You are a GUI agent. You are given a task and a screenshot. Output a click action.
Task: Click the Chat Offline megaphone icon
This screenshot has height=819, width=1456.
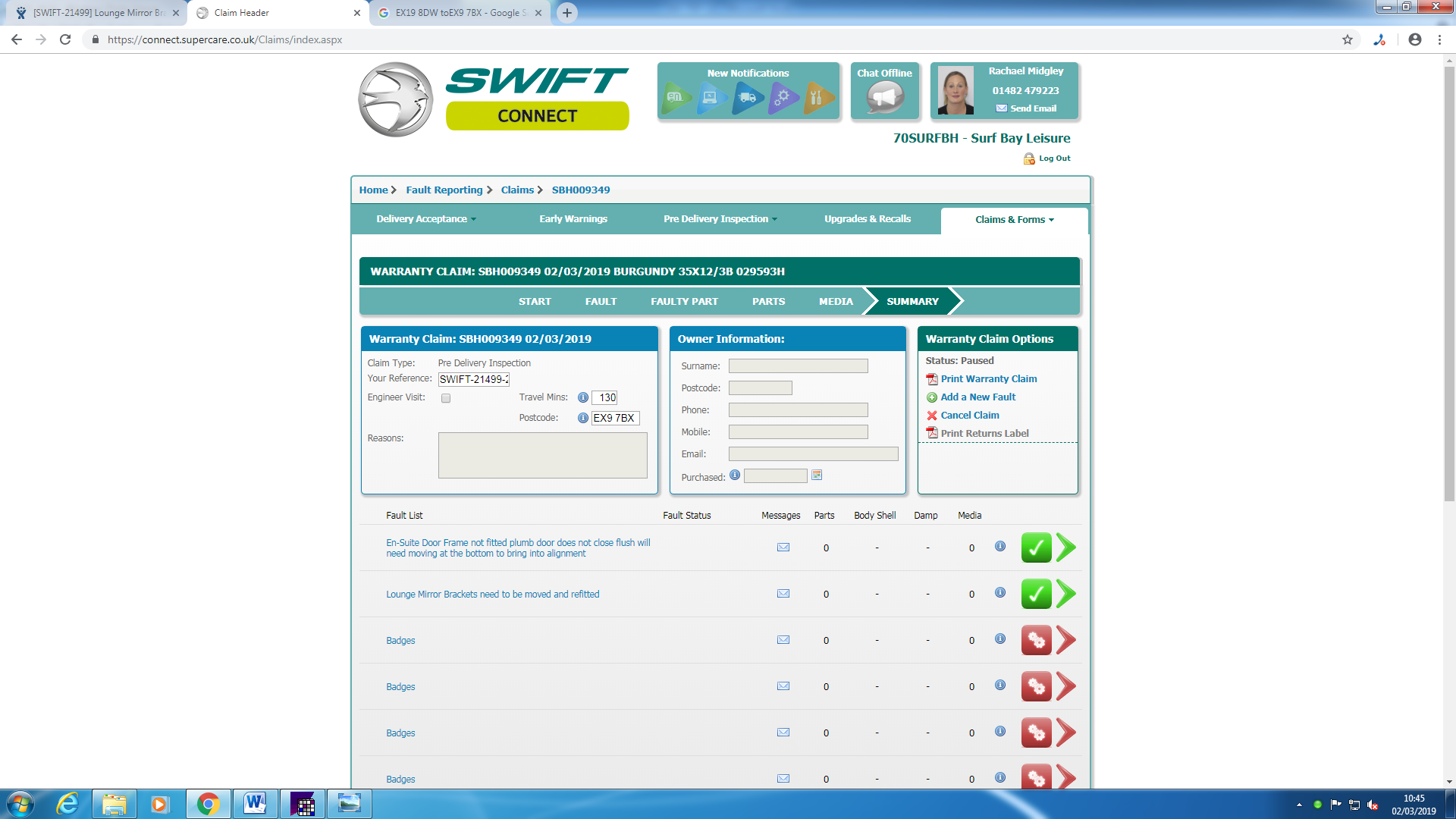pyautogui.click(x=884, y=97)
